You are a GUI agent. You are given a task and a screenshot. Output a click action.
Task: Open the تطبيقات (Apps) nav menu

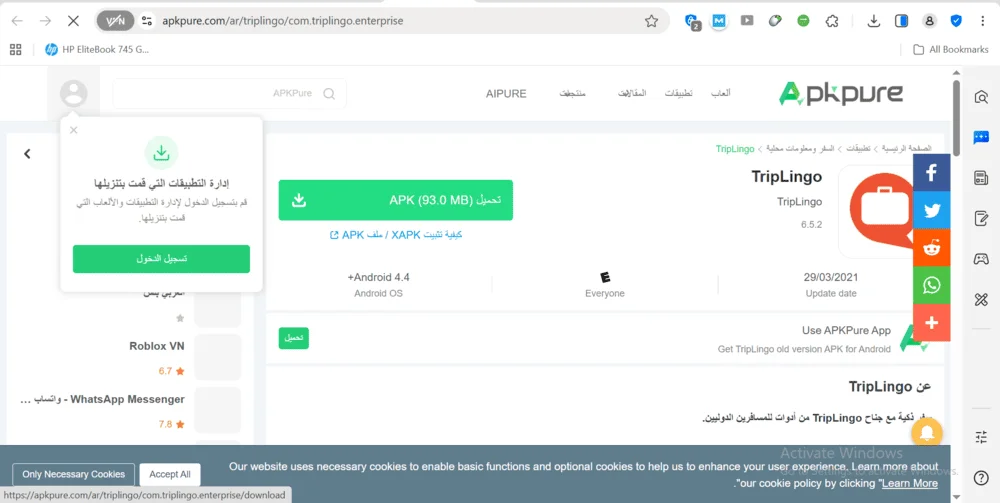(x=679, y=94)
